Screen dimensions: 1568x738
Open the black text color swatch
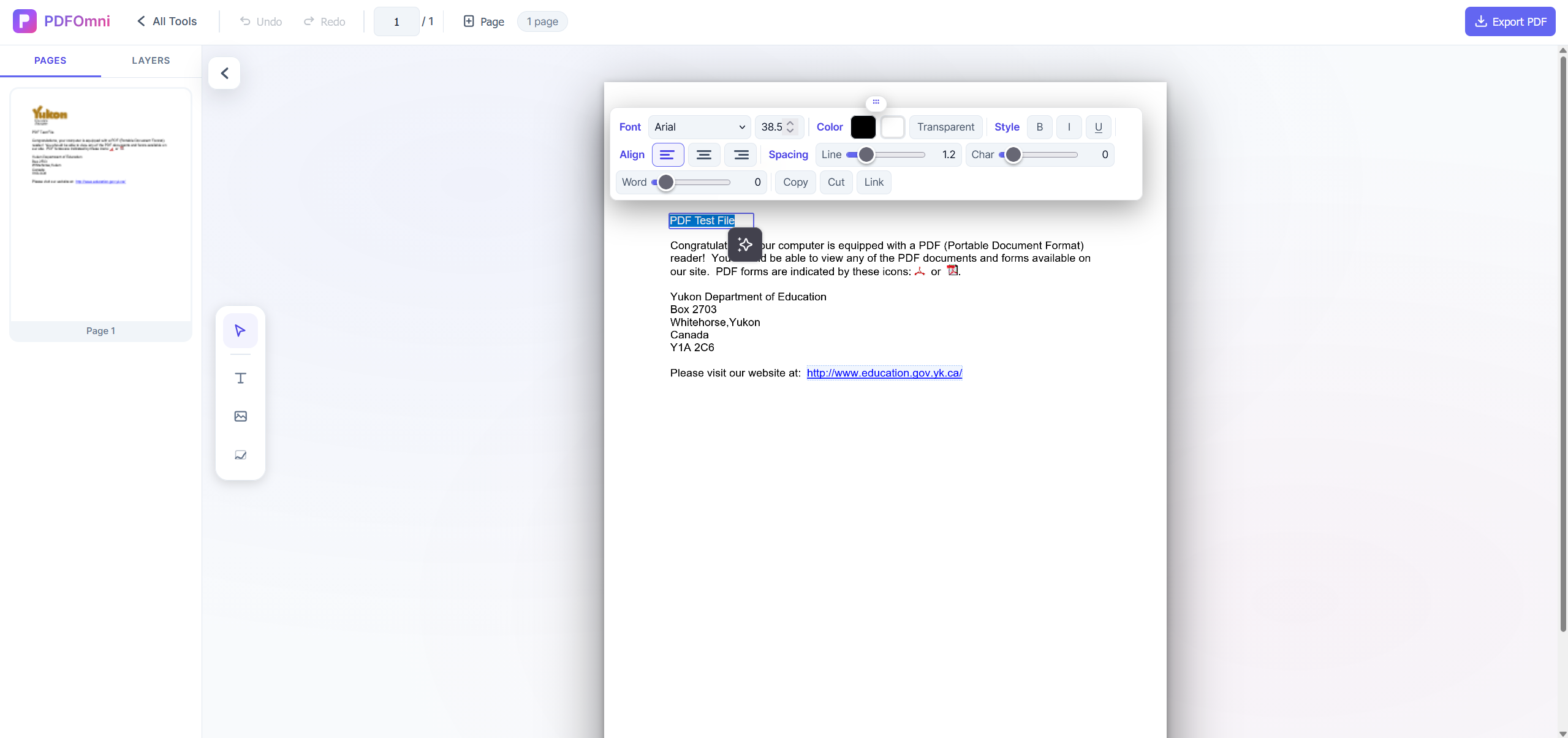863,127
